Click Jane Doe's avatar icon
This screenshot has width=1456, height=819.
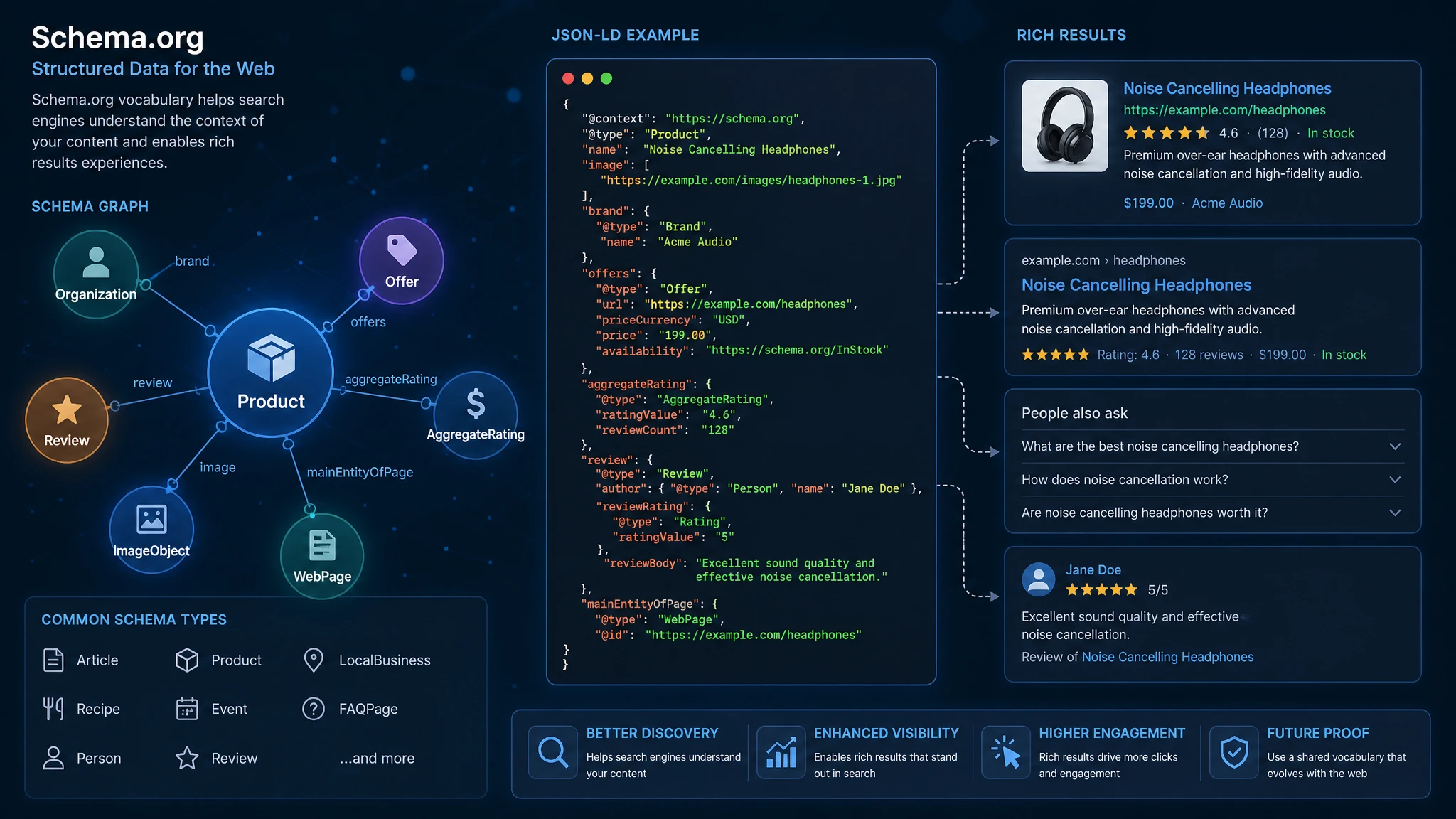click(x=1039, y=579)
